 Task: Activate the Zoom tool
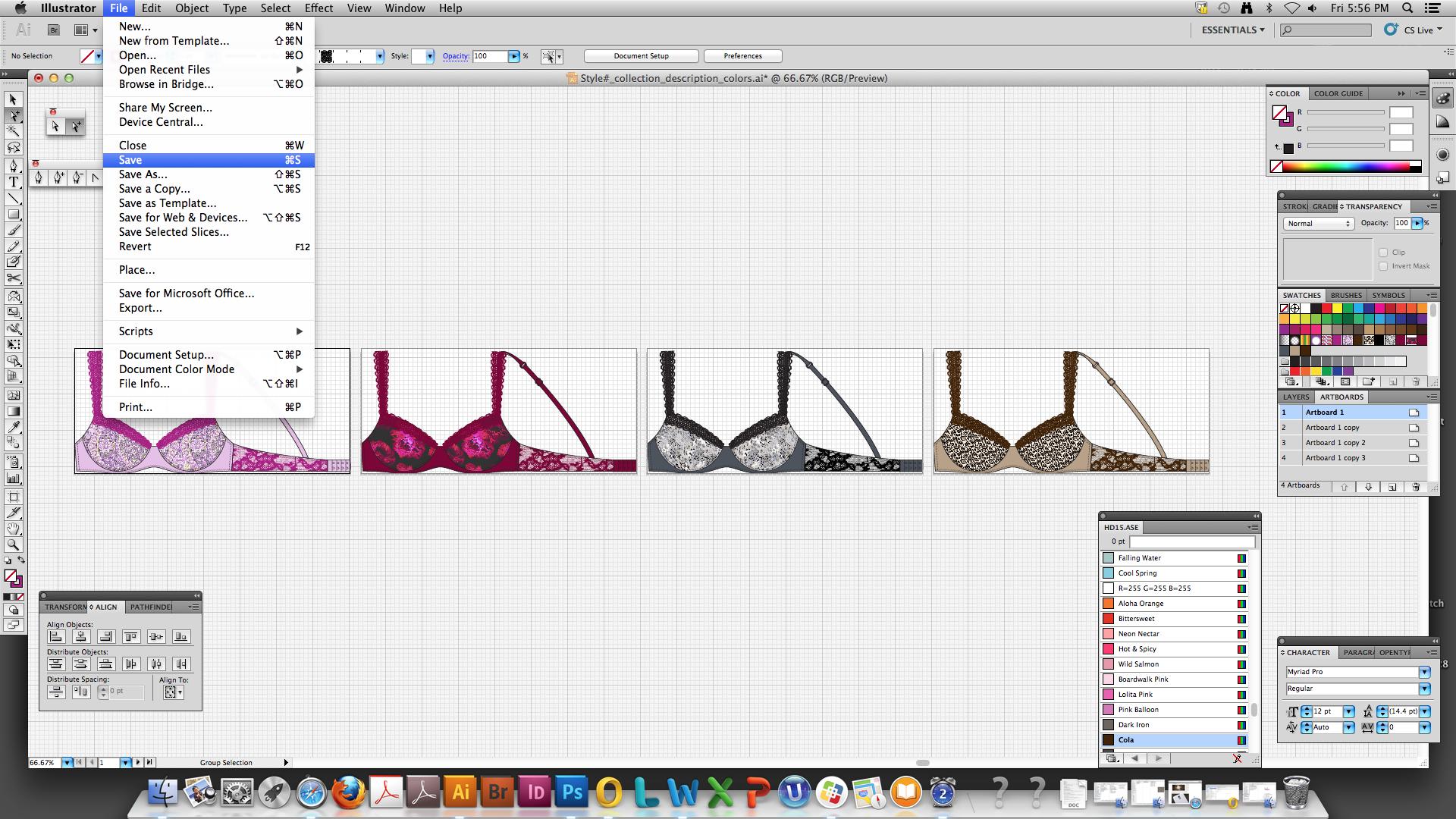coord(14,544)
